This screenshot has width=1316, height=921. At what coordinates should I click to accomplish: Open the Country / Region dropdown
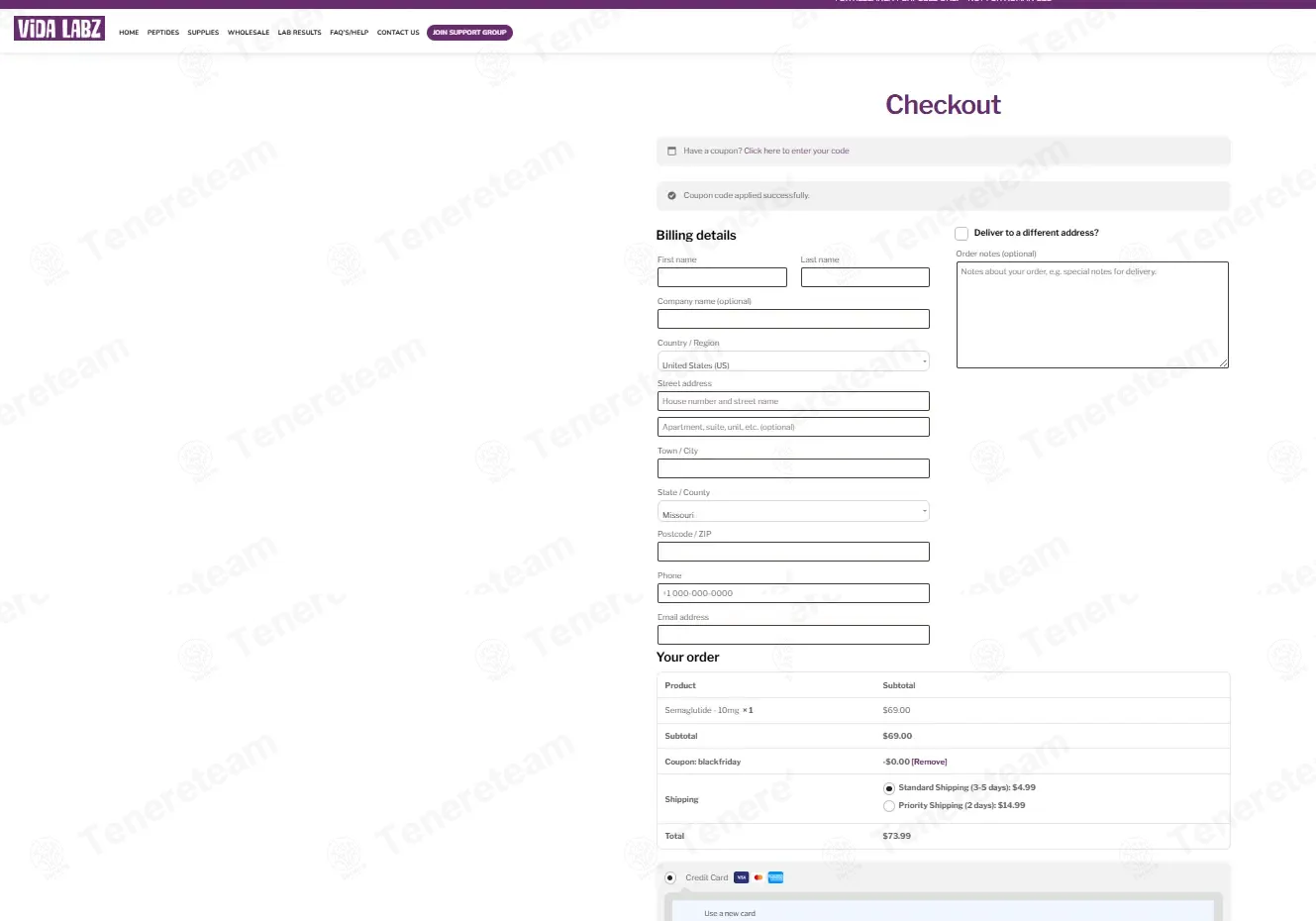click(x=792, y=360)
